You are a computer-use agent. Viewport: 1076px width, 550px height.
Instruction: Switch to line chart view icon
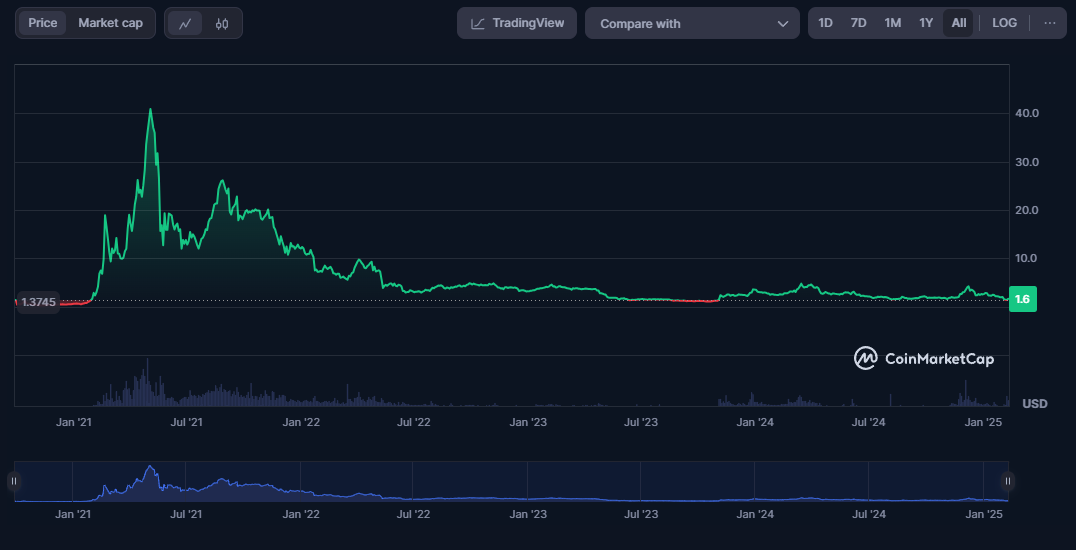185,23
